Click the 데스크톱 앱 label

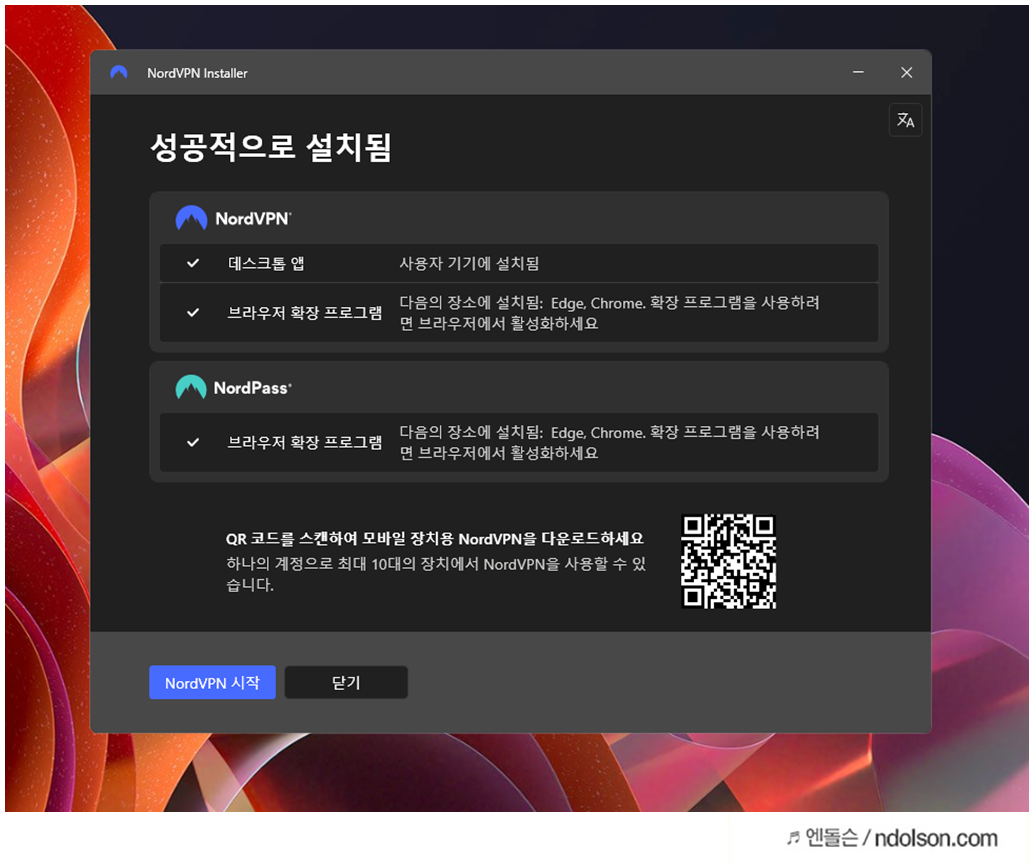click(x=266, y=263)
